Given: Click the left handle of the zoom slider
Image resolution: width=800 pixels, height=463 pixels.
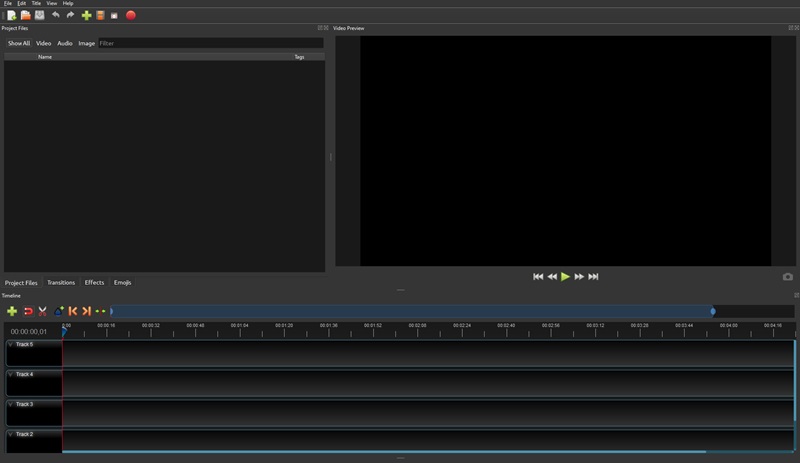Looking at the screenshot, I should [x=111, y=311].
